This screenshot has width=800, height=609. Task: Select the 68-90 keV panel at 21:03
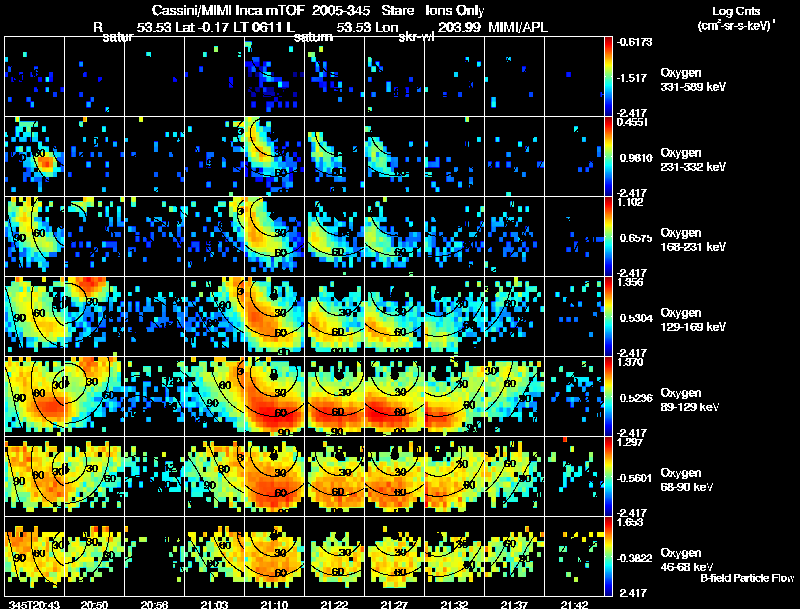pos(214,476)
